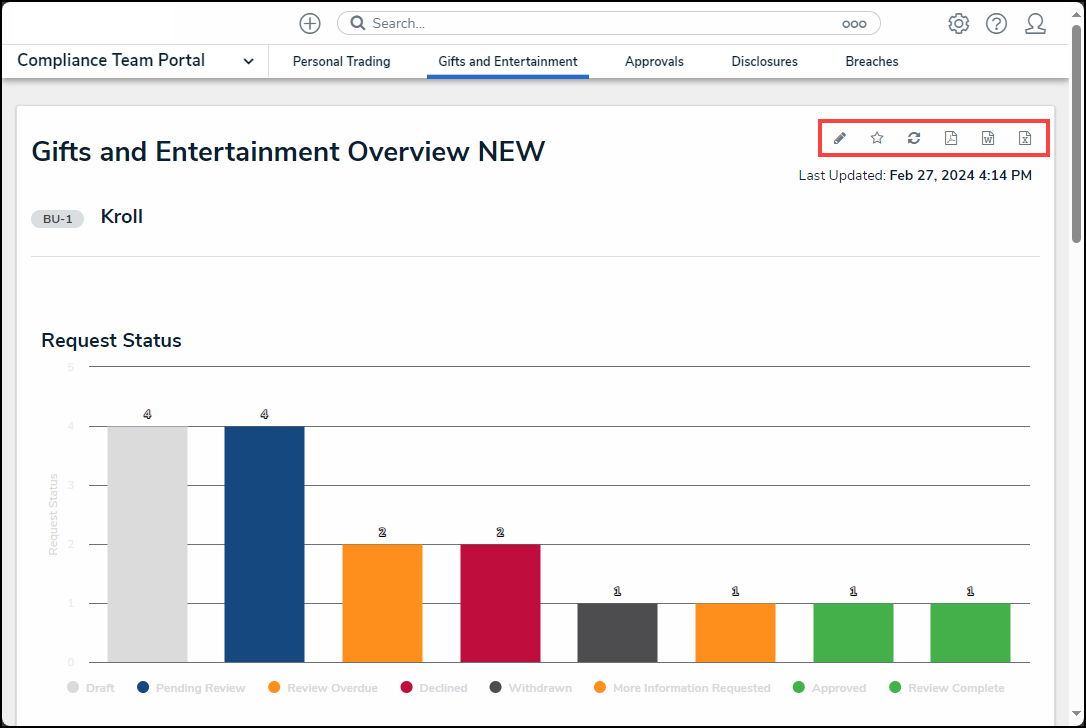Export the report to PDF
1086x728 pixels.
click(x=951, y=138)
